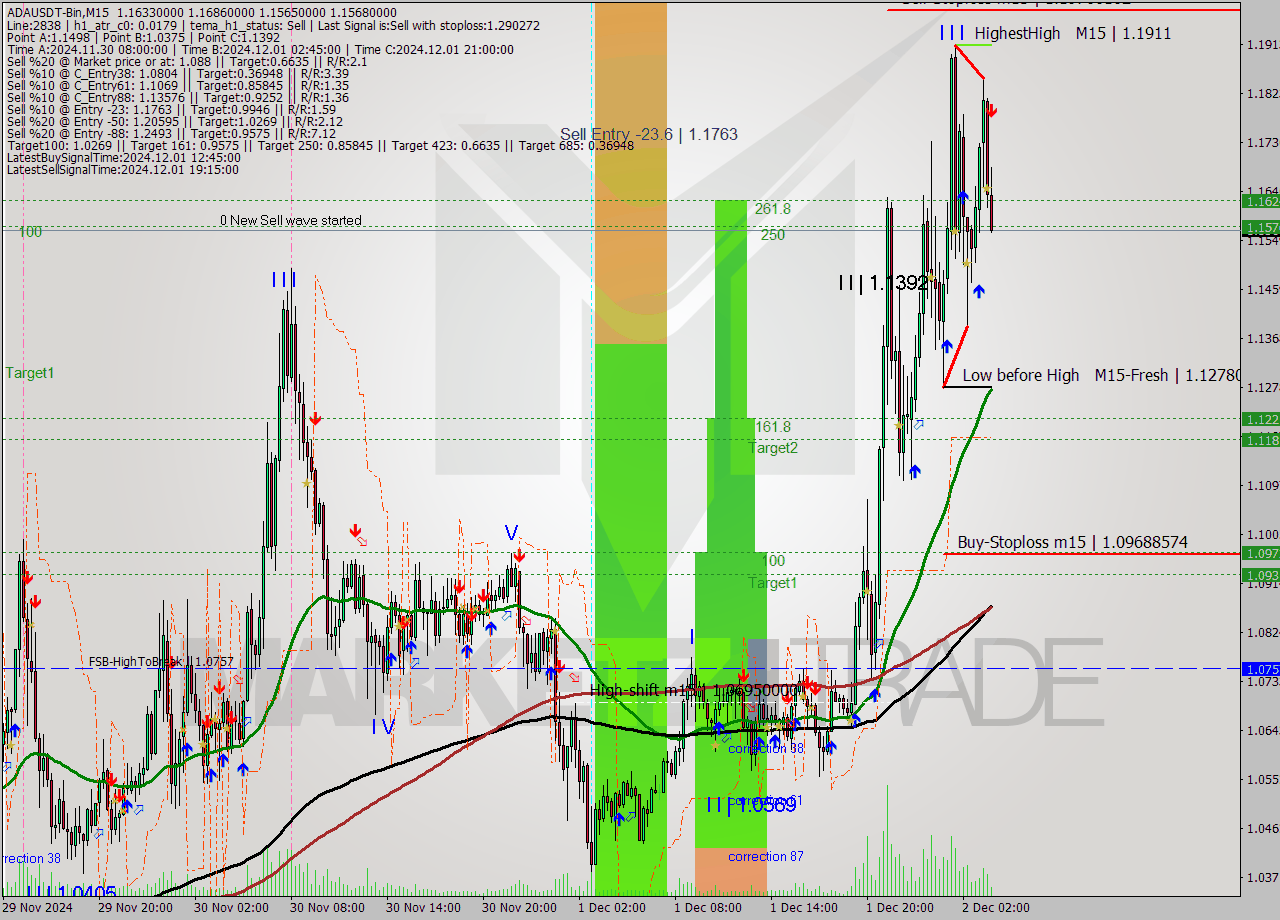Click the 1.191 price axis value
Viewport: 1280px width, 920px height.
[1262, 45]
